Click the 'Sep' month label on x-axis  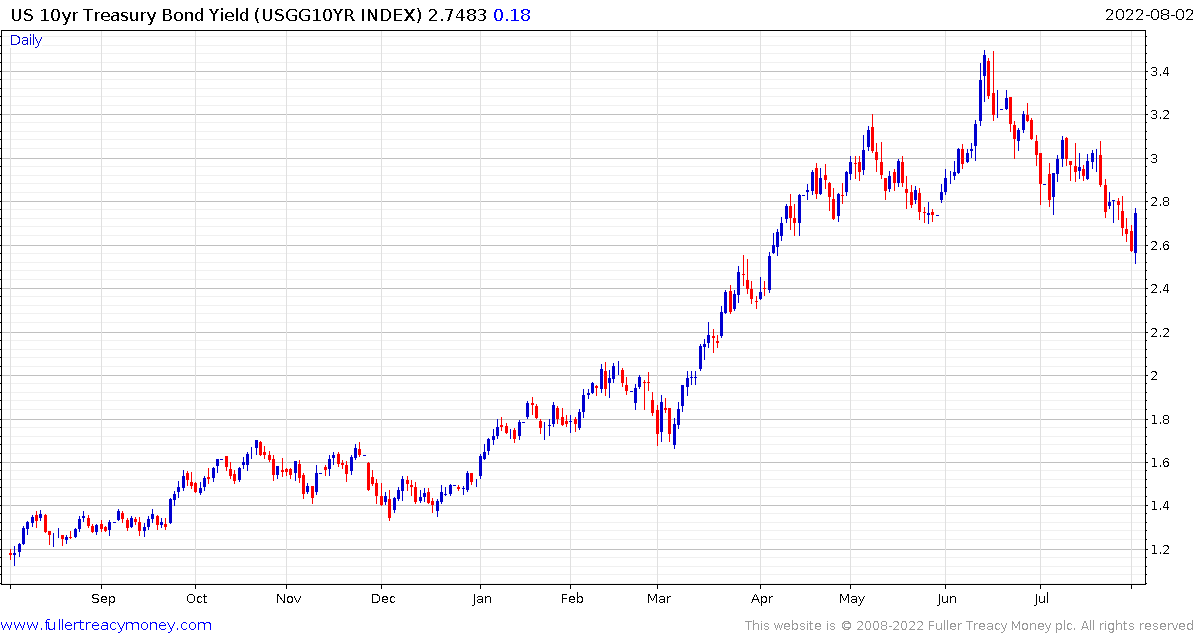pyautogui.click(x=103, y=598)
